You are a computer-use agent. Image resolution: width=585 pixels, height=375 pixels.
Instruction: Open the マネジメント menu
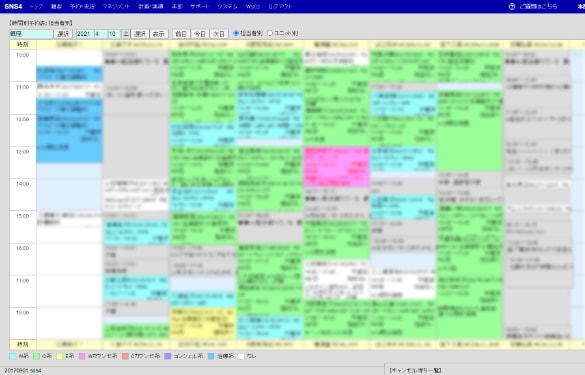pos(116,6)
